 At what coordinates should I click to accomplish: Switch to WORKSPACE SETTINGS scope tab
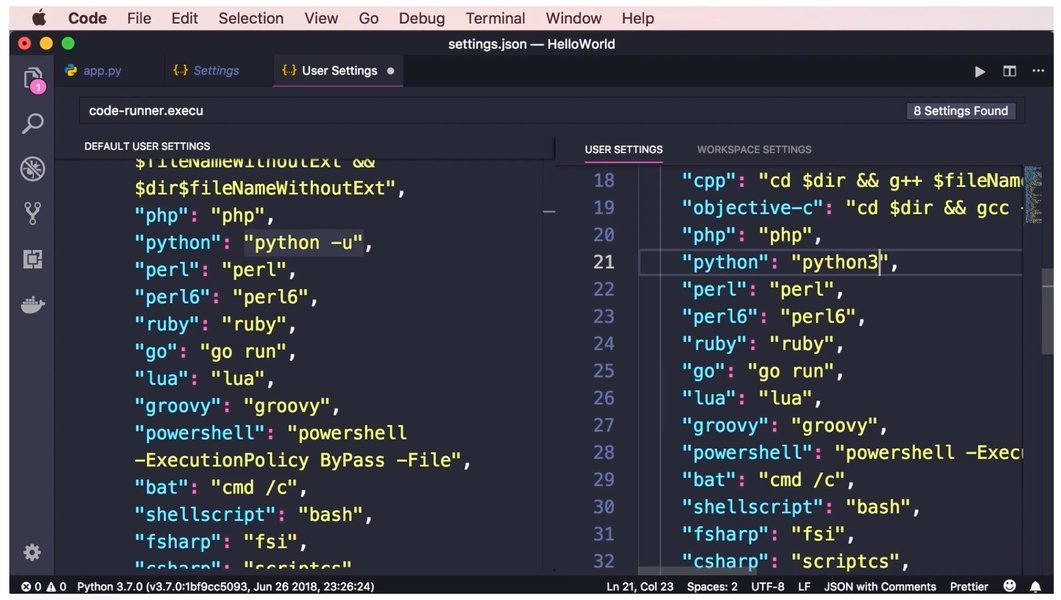754,149
